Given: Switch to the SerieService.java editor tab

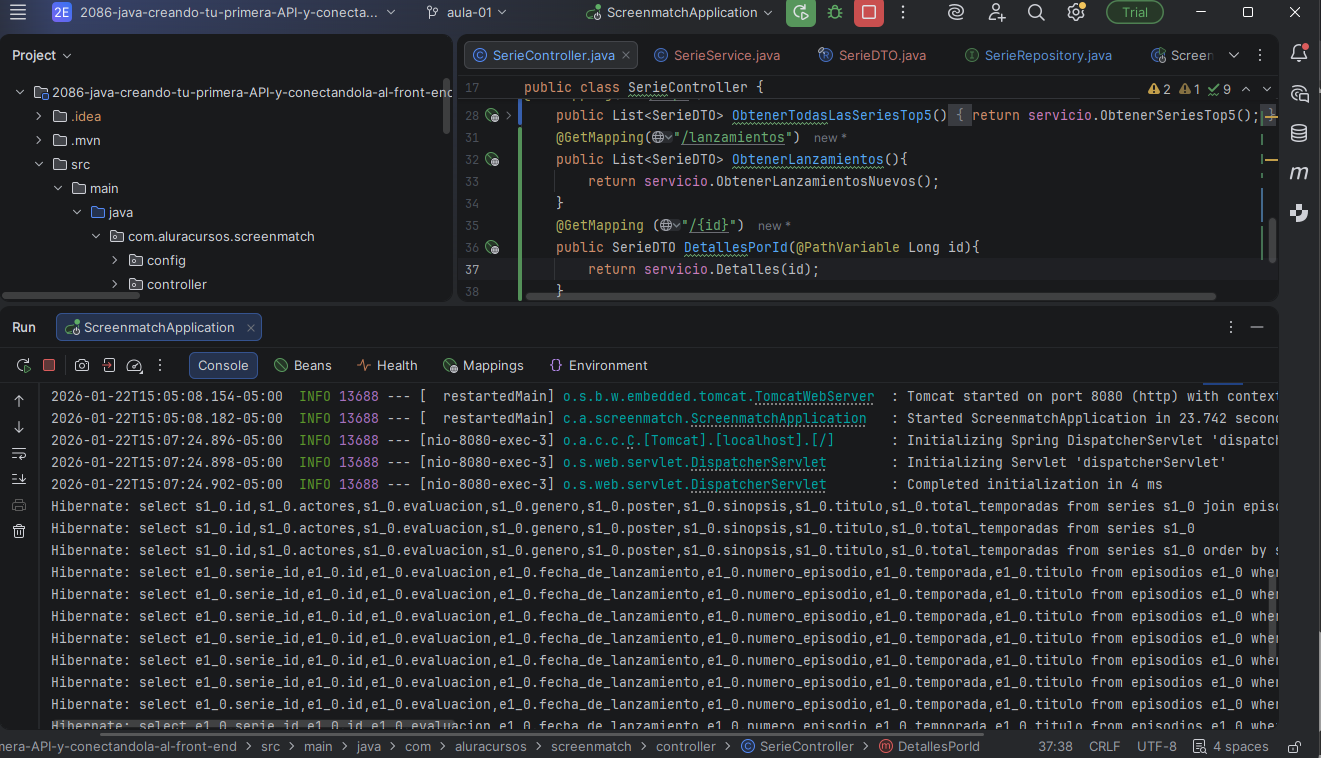Looking at the screenshot, I should [x=726, y=55].
